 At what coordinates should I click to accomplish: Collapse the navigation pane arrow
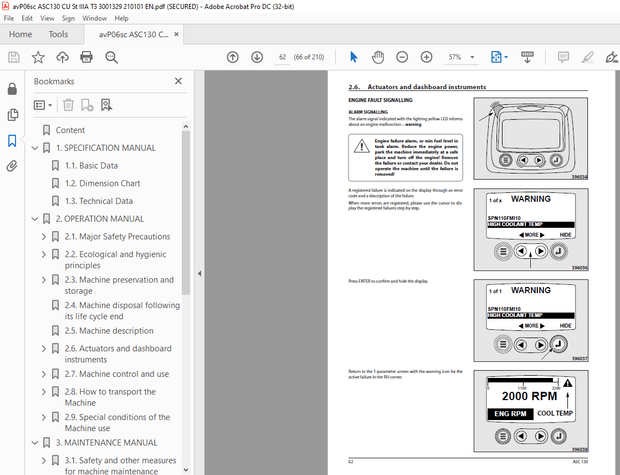pos(200,273)
